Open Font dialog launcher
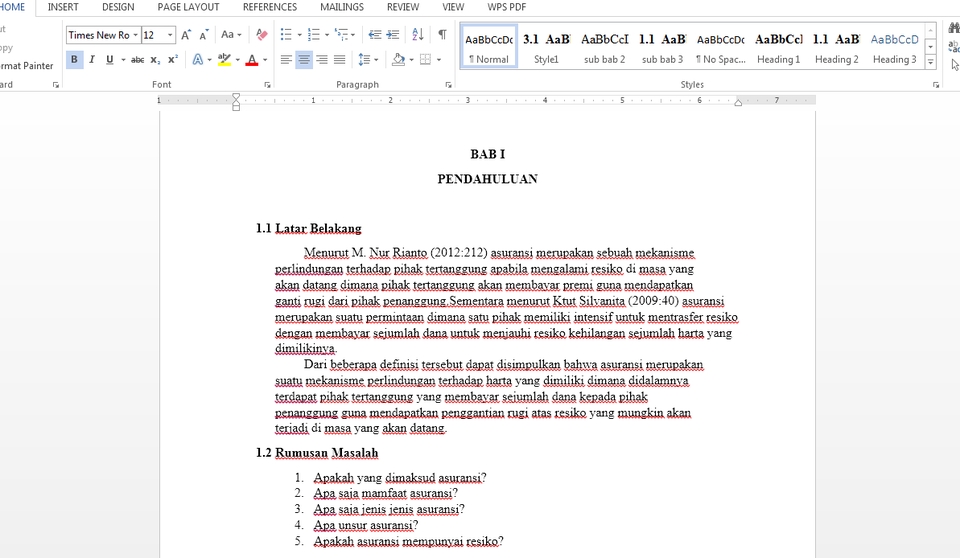Screen dimensions: 960x558 [268, 85]
